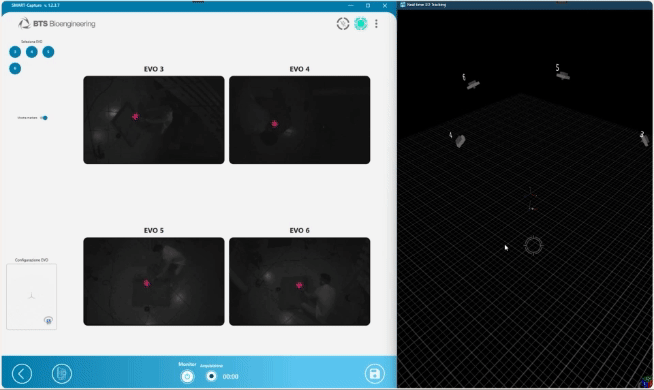
Task: Click the EVO 4 camera preview
Action: (299, 120)
